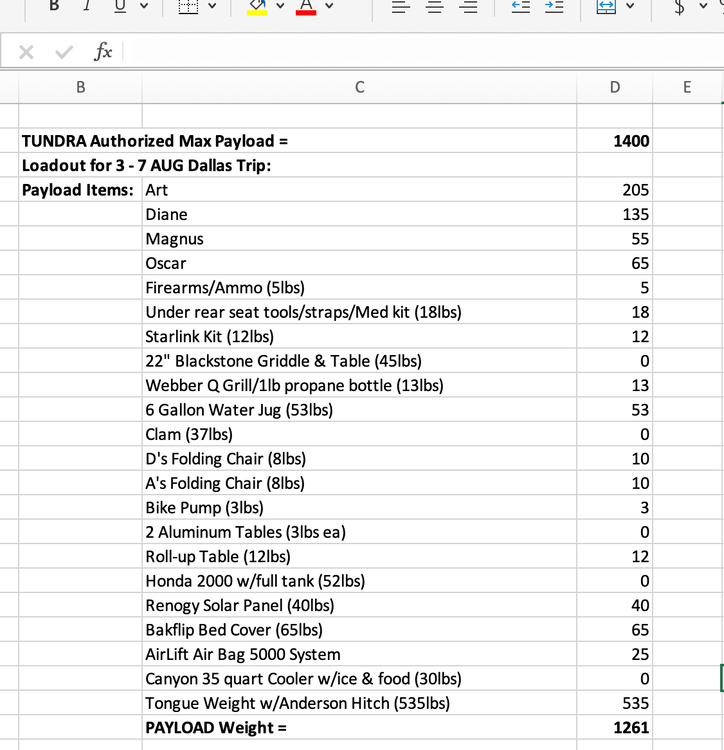
Task: Align text right
Action: [x=466, y=7]
